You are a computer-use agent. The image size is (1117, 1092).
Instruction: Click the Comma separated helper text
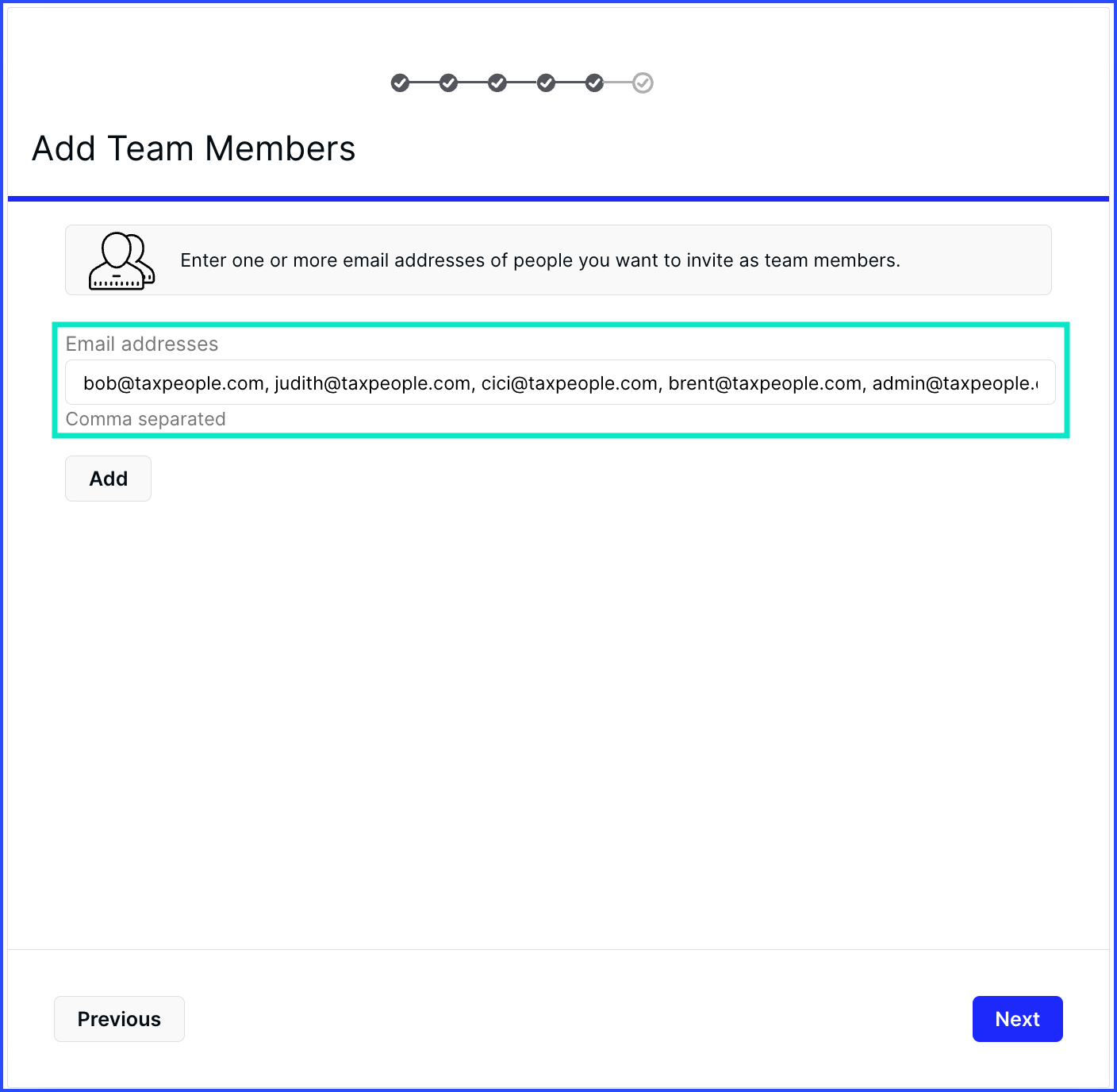tap(146, 419)
